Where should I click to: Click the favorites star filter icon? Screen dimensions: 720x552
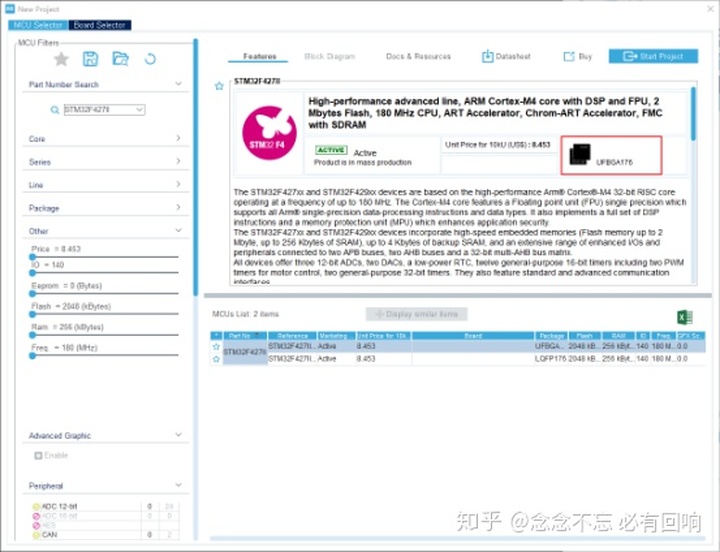pos(61,59)
